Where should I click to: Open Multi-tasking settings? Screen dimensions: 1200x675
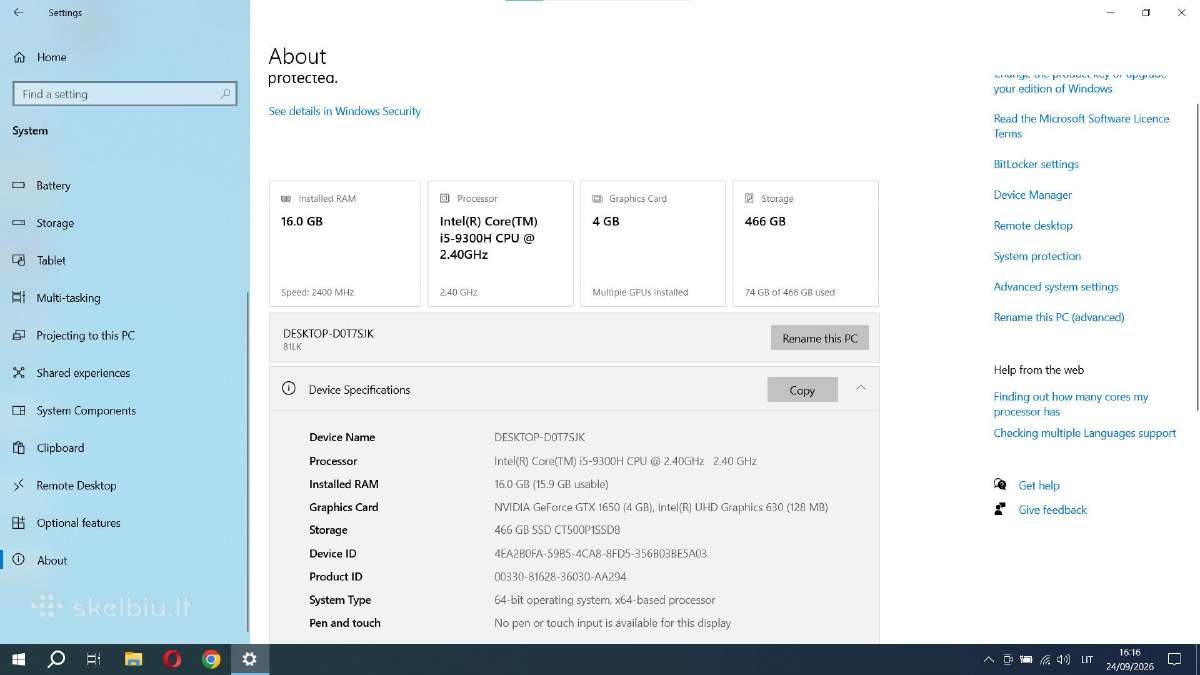[x=124, y=298]
